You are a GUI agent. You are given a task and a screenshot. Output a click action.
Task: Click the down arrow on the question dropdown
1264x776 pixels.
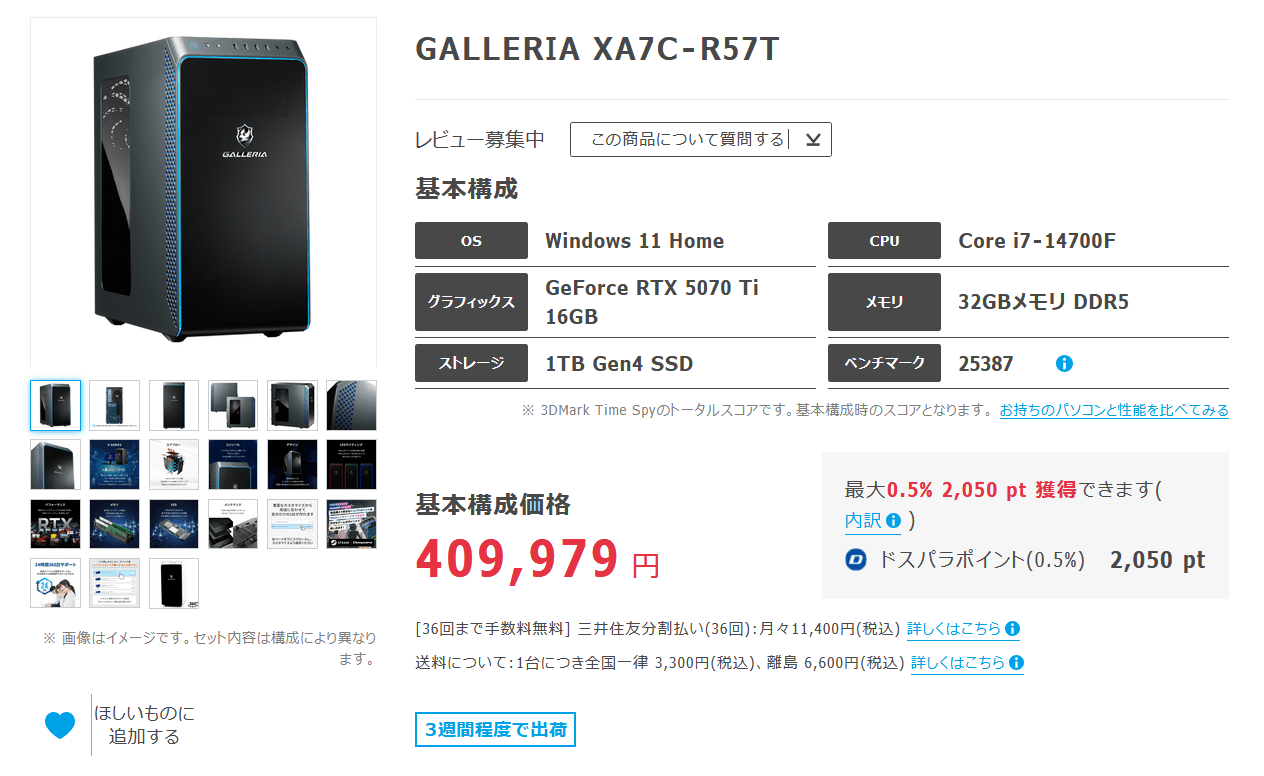(813, 140)
